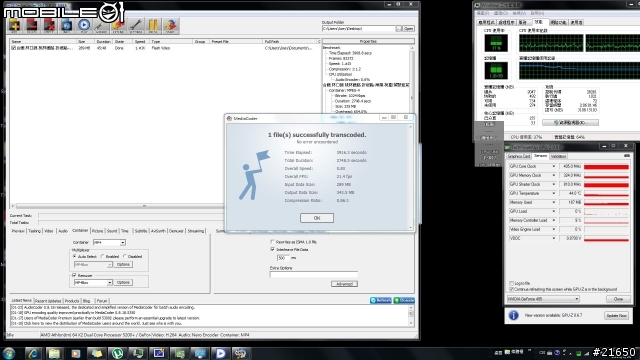Open GPU-Z NVIDIA GeForce device dropdown
This screenshot has width=640, height=360.
pos(543,299)
